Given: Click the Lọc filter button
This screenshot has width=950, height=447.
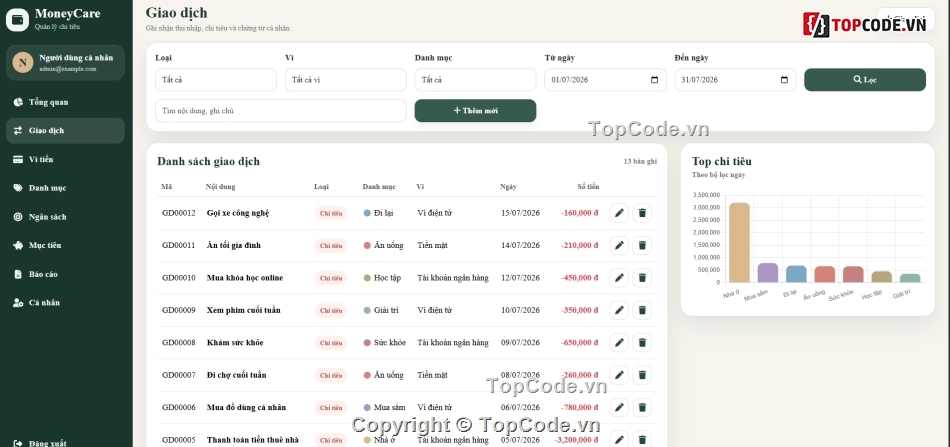Looking at the screenshot, I should pos(865,80).
